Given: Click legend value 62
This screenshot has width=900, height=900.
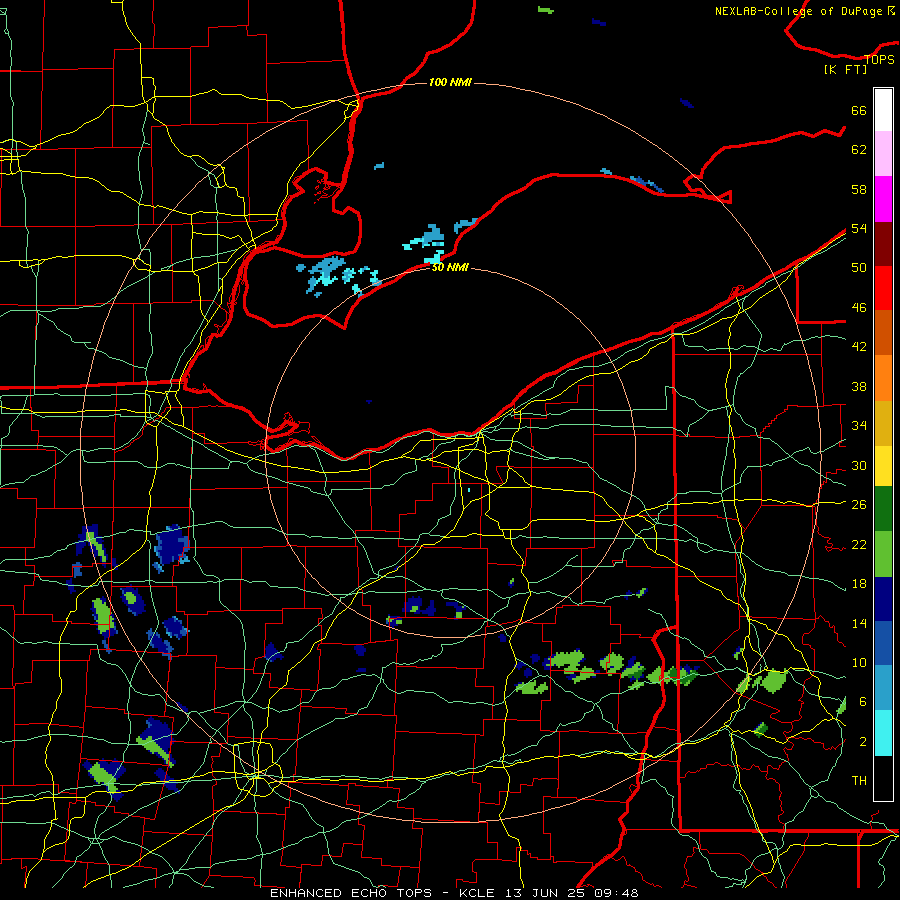Looking at the screenshot, I should pyautogui.click(x=859, y=149).
